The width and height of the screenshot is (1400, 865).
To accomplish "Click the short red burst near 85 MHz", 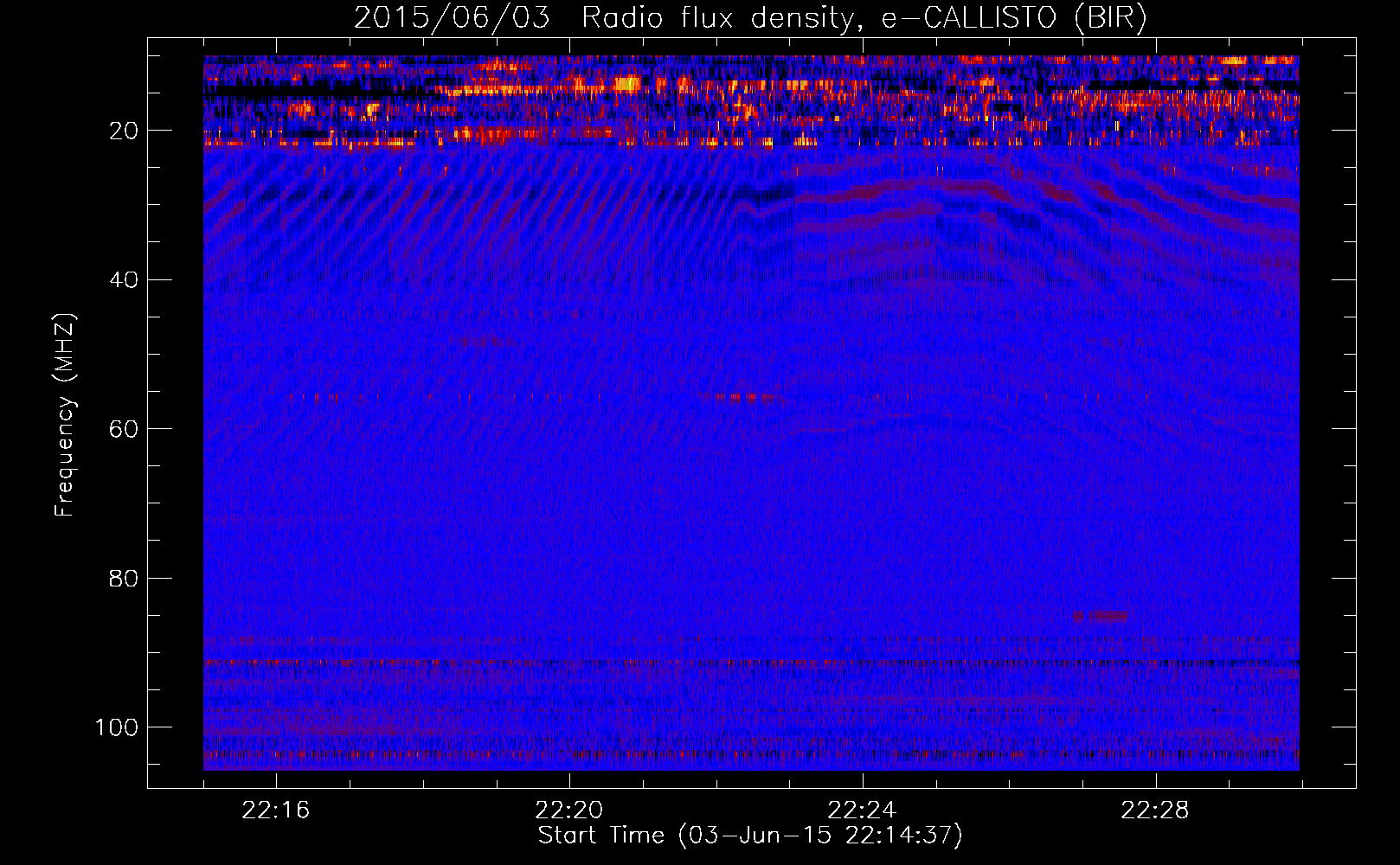I will [1101, 616].
